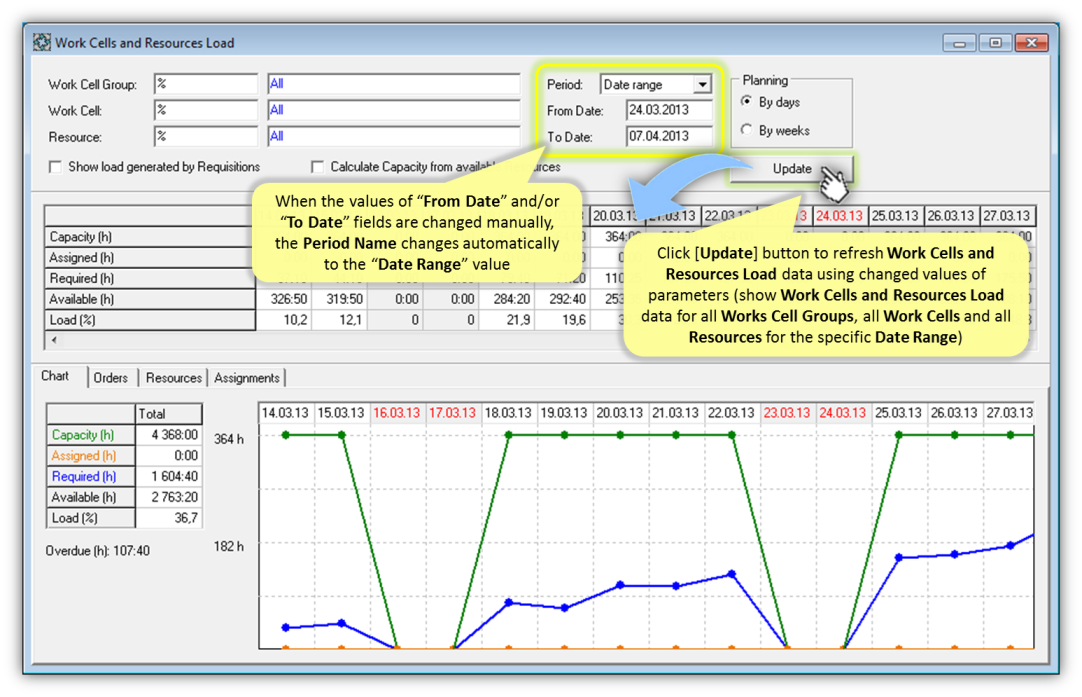
Task: Select the Assigned (h) row header in the load grid
Action: [150, 257]
